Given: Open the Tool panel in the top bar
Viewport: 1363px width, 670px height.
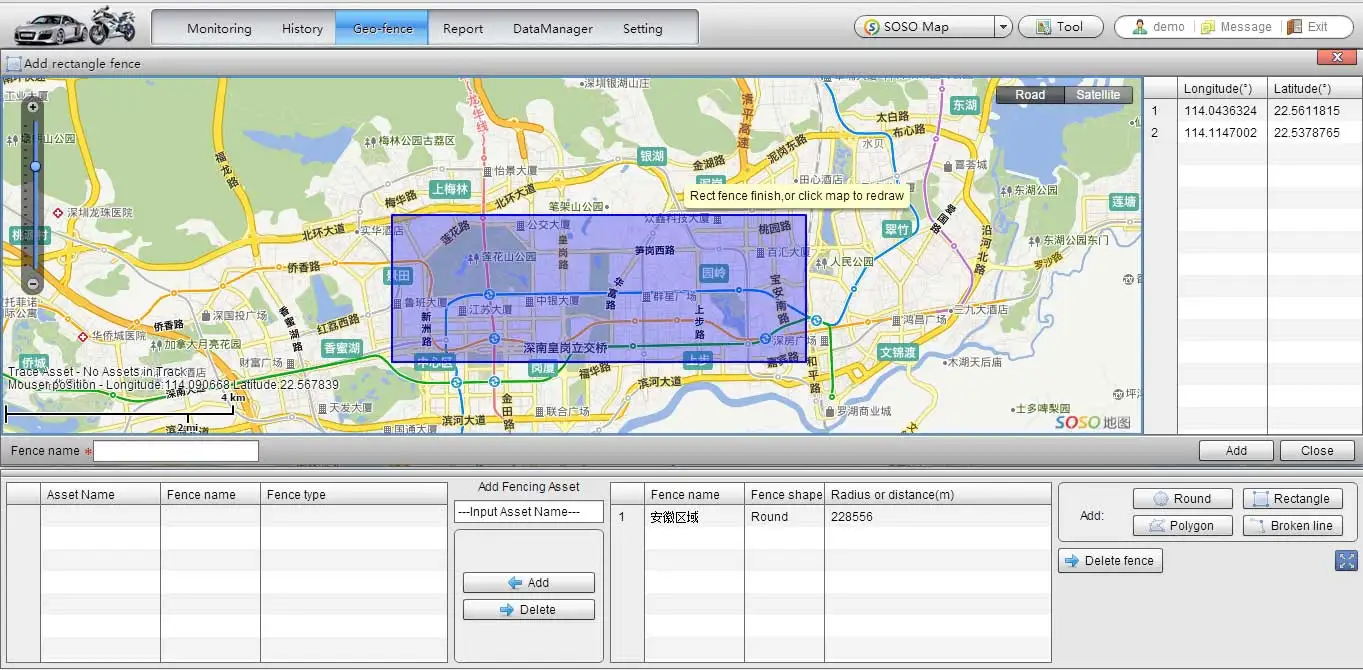Looking at the screenshot, I should tap(1060, 26).
